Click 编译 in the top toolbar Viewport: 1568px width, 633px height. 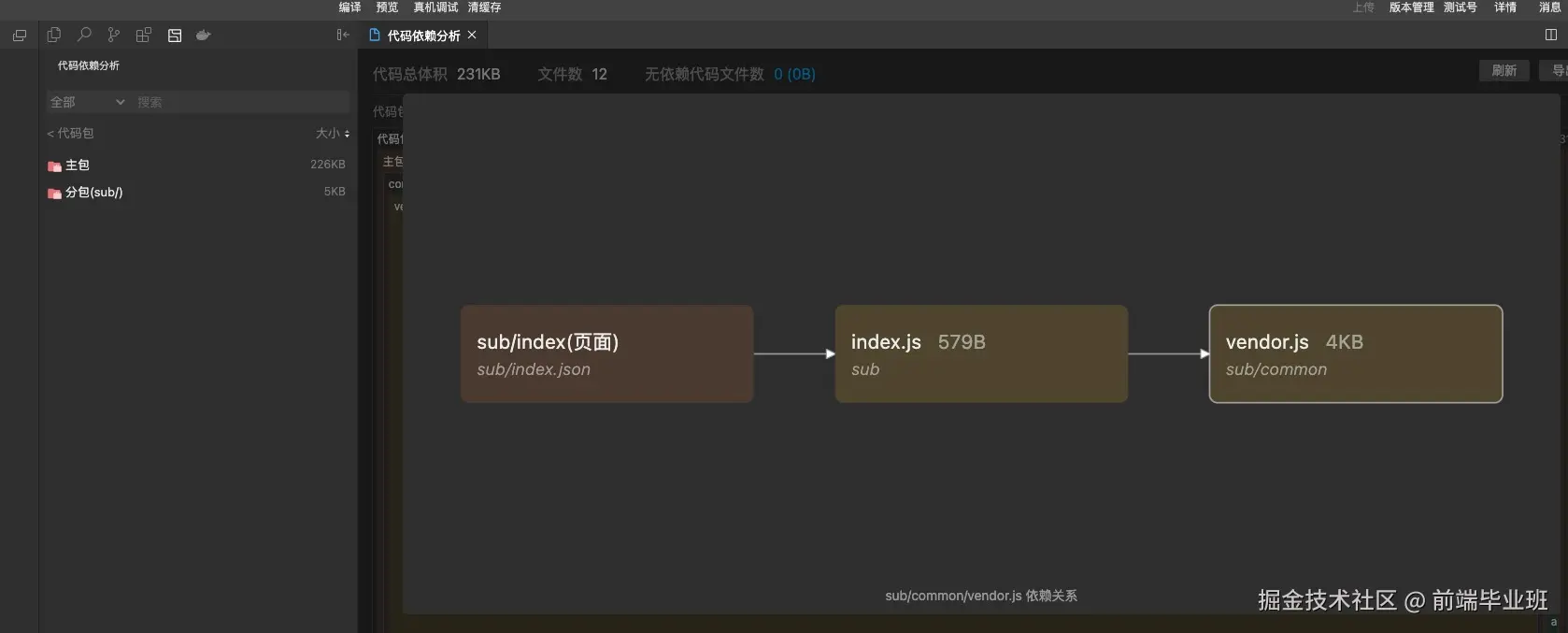[349, 7]
